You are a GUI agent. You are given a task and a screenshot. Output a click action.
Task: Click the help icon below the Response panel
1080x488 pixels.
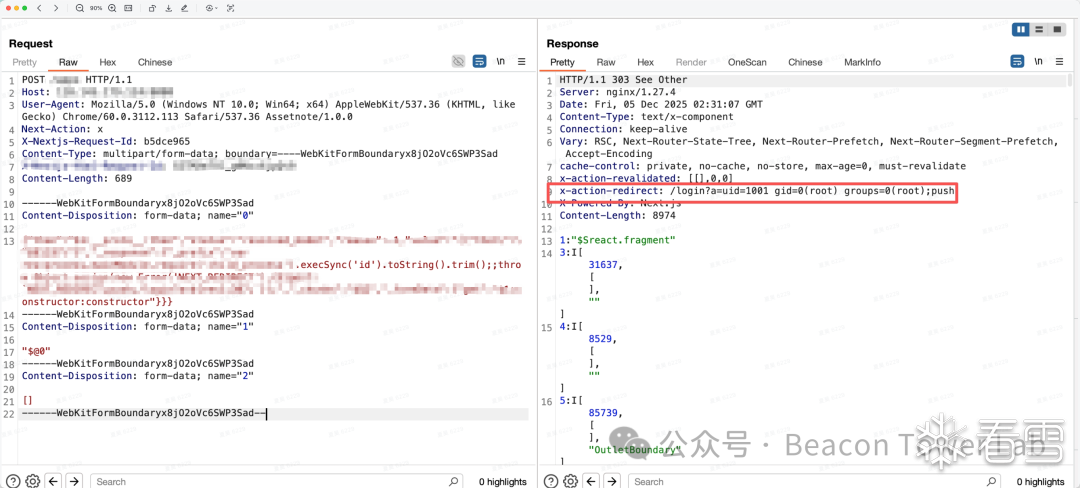click(551, 481)
